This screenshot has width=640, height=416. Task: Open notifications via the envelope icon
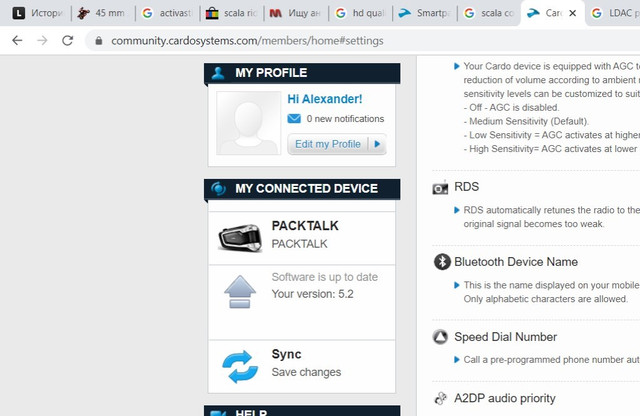pos(294,119)
